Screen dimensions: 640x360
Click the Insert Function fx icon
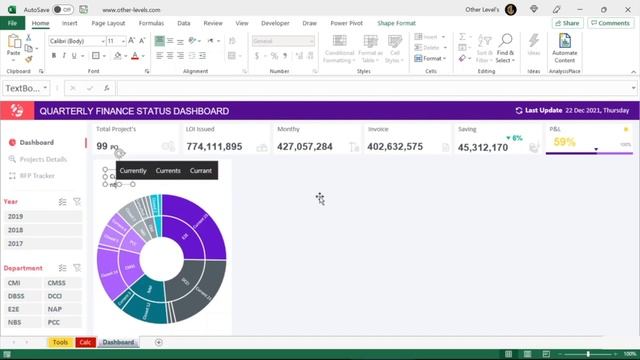107,88
